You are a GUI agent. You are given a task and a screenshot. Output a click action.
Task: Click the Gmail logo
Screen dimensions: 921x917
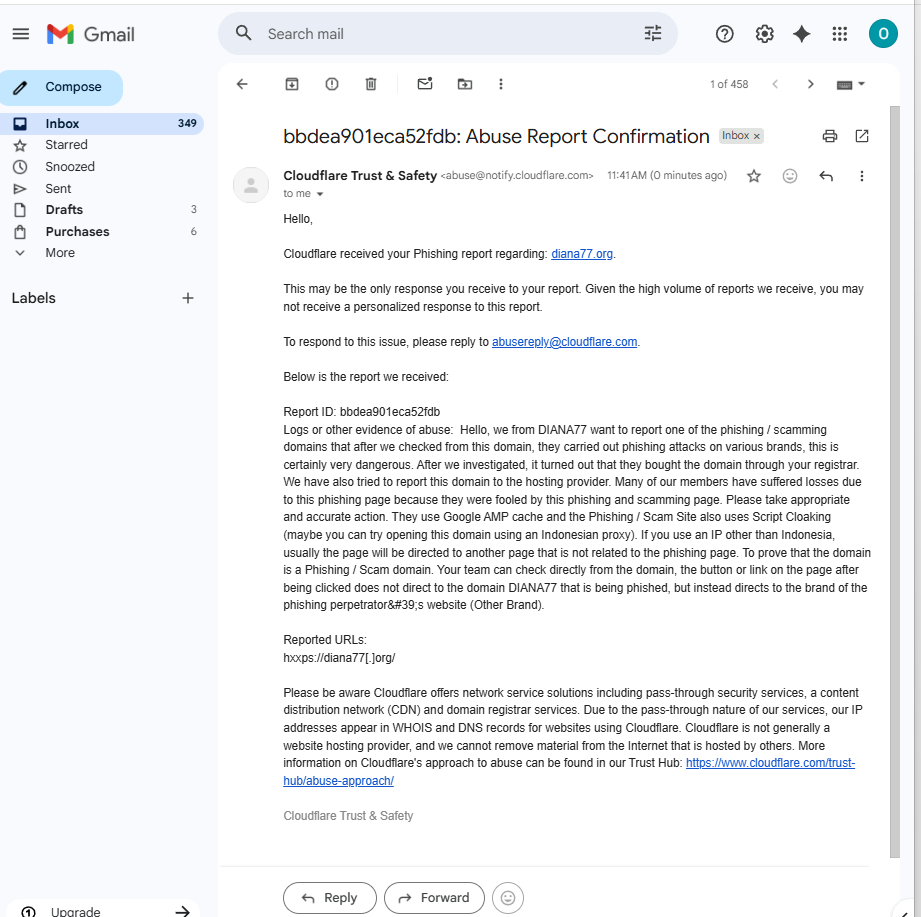pyautogui.click(x=91, y=34)
